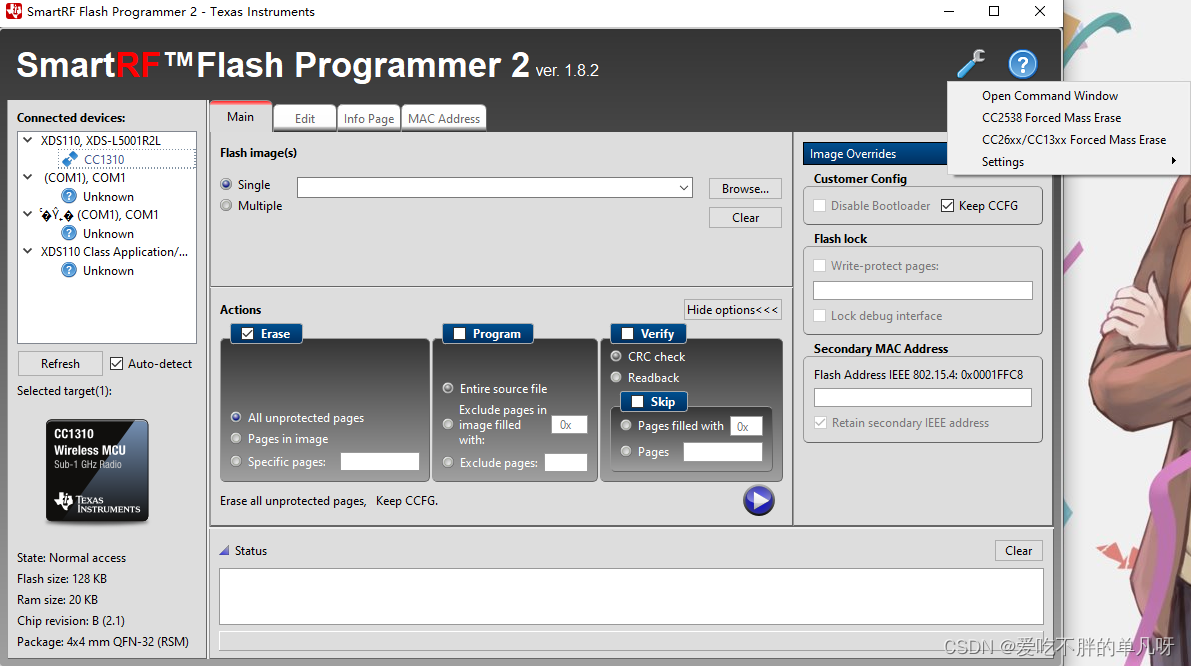Click the CC1310 Wireless MCU chip image
This screenshot has width=1191, height=666.
(97, 470)
